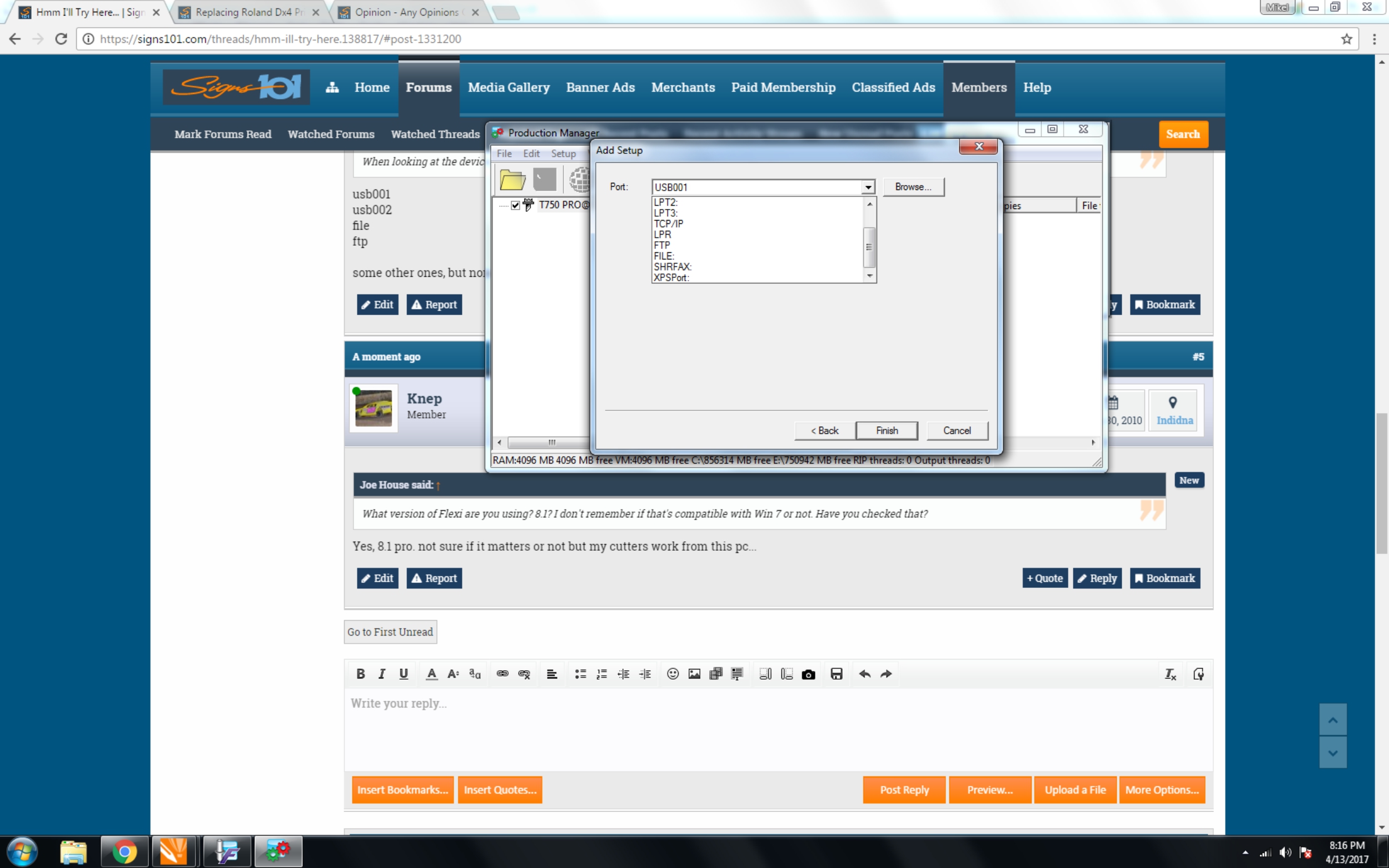Screen dimensions: 1389x868
Task: Click the port list scrollbar thumb
Action: [x=869, y=247]
